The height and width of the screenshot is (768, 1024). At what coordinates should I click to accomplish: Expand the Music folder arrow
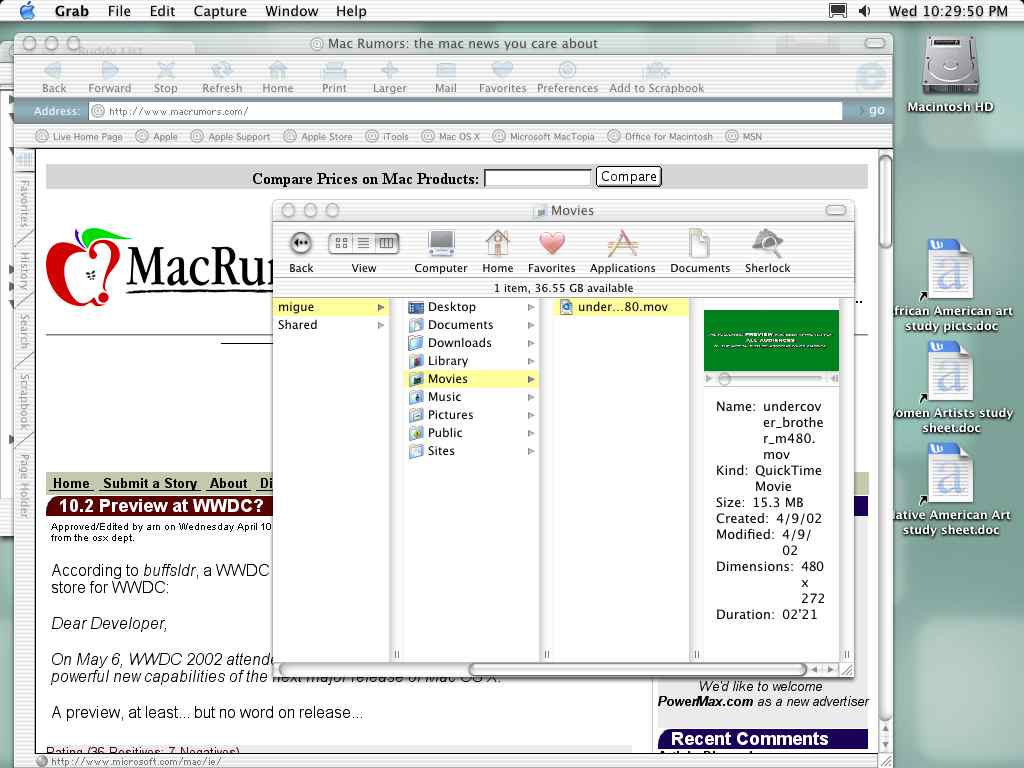click(531, 396)
